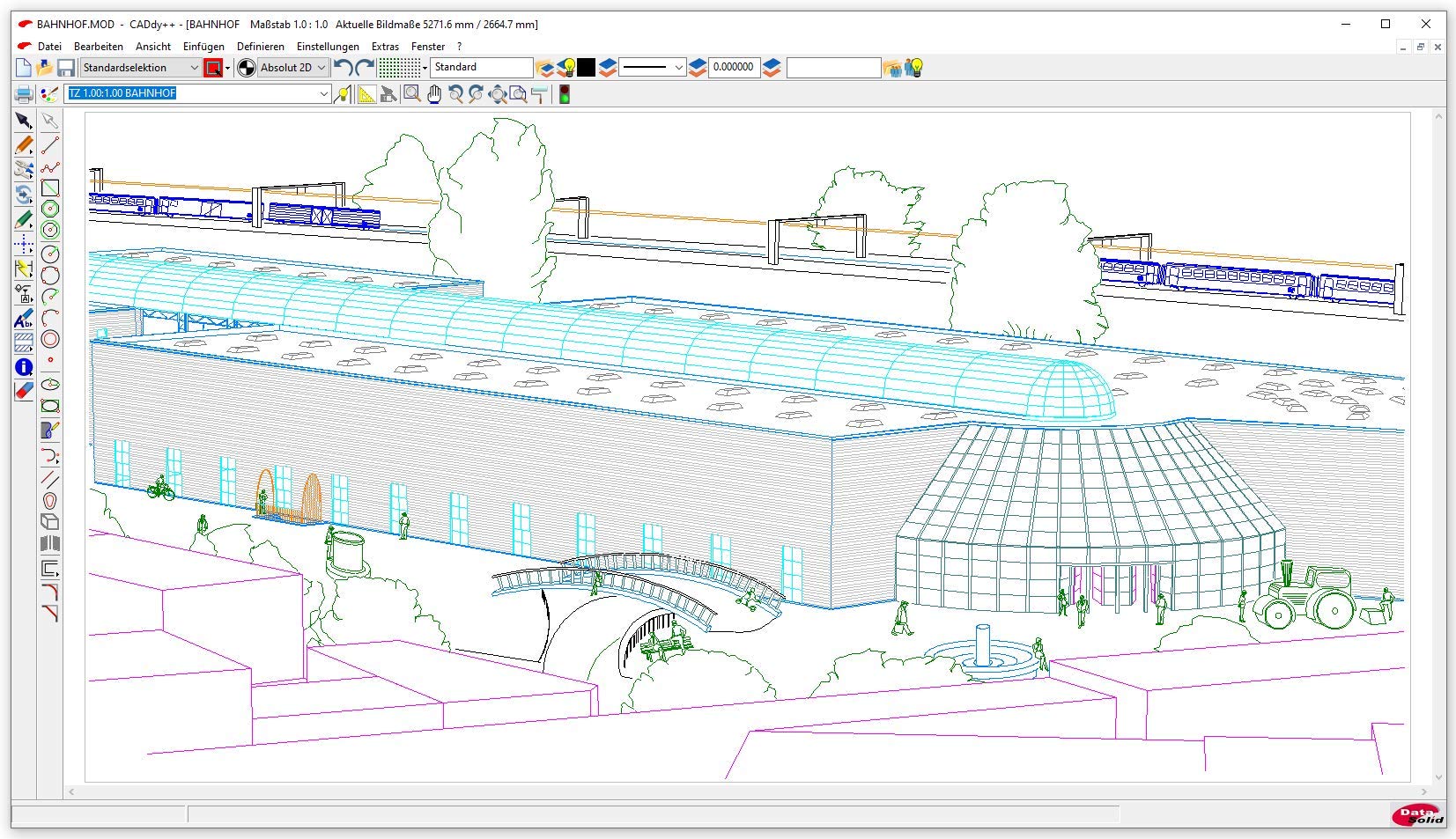This screenshot has height=839, width=1456.
Task: Click the Data Solid logo
Action: click(x=1418, y=814)
